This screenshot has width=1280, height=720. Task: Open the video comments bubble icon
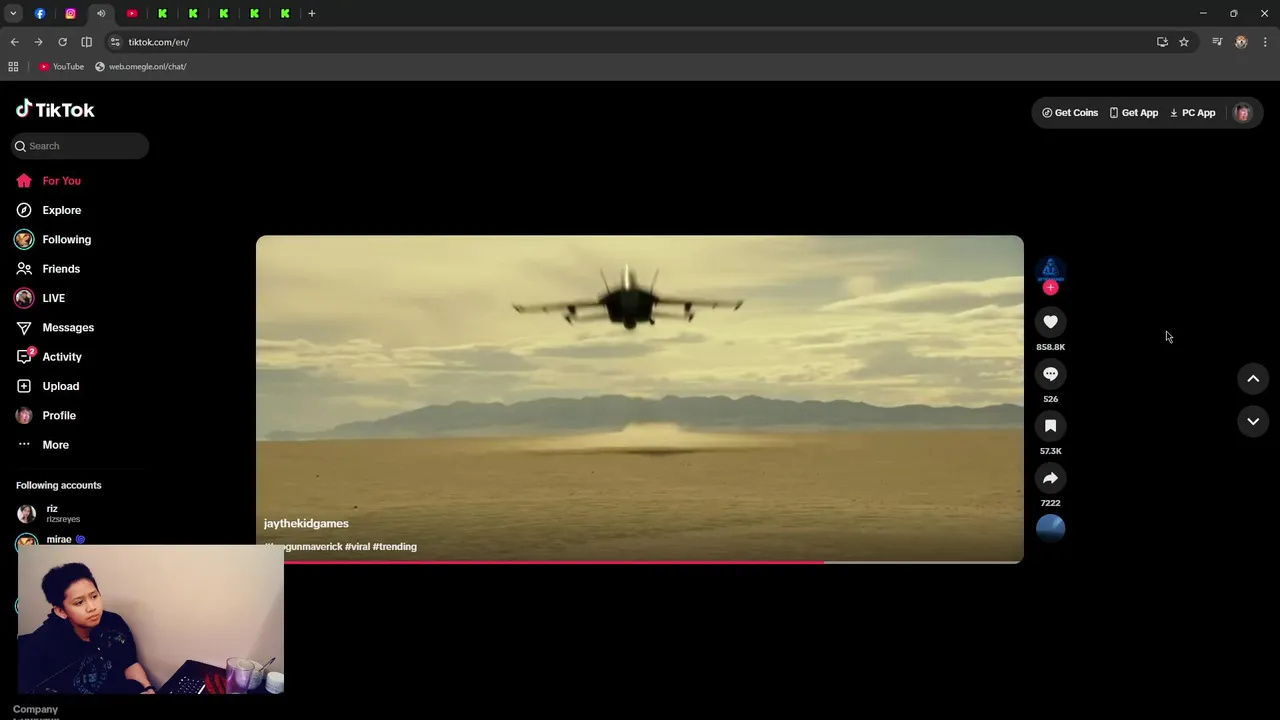(1050, 373)
